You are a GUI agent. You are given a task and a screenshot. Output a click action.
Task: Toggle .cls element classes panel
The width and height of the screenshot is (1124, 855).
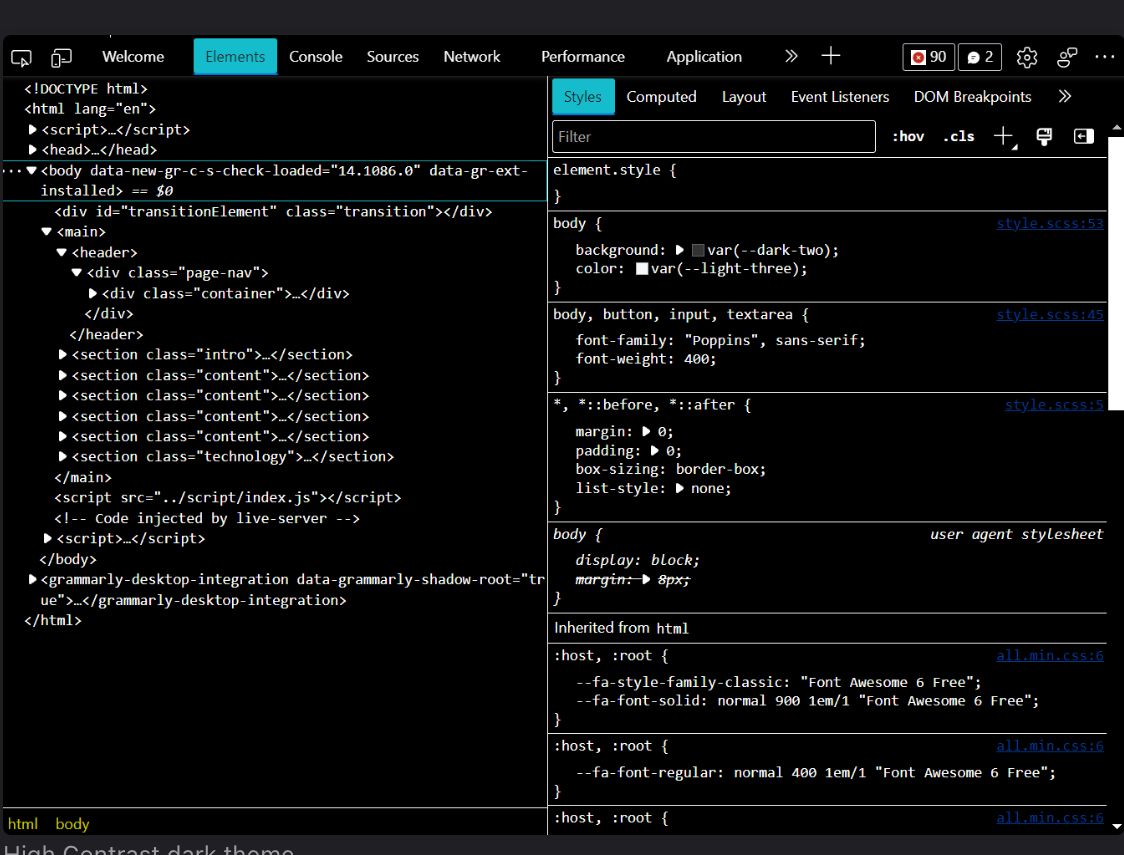click(958, 136)
